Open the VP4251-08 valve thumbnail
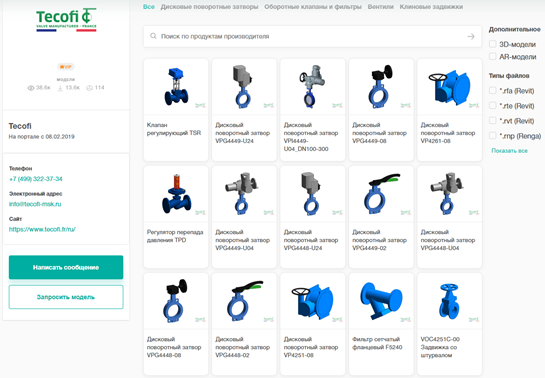Screen dimensions: 545x378 point(312,301)
